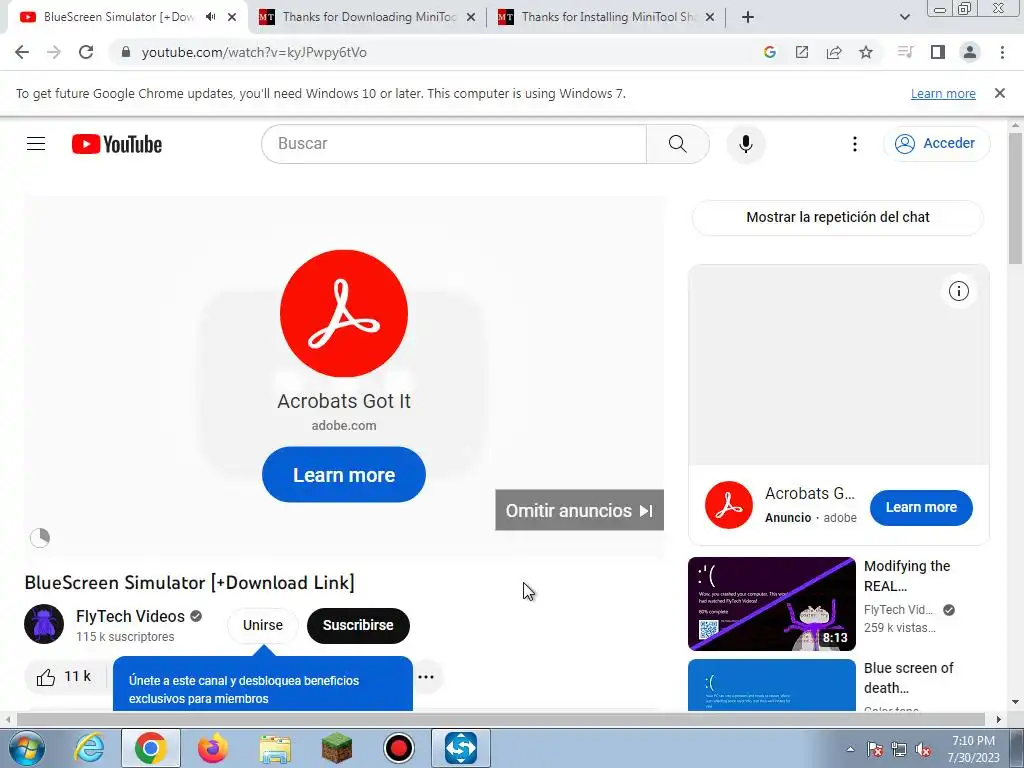Close Thanks for Installing MiniTool tab
1024x768 pixels.
[x=710, y=17]
